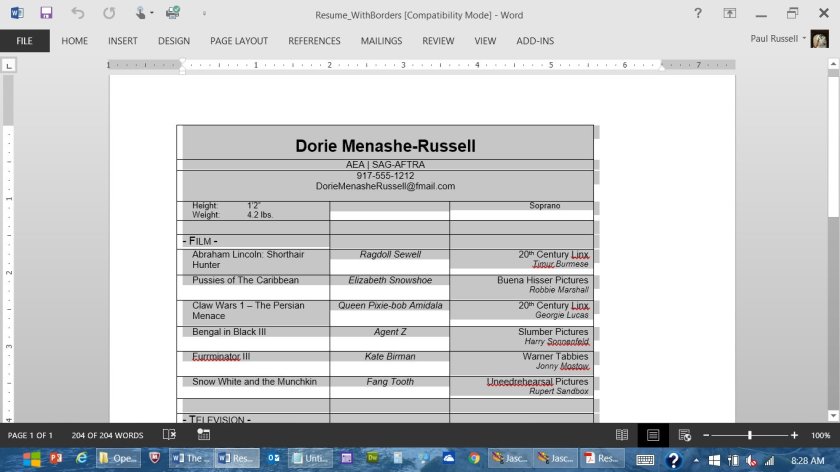Open Dreamweaver from the taskbar

coord(372,458)
